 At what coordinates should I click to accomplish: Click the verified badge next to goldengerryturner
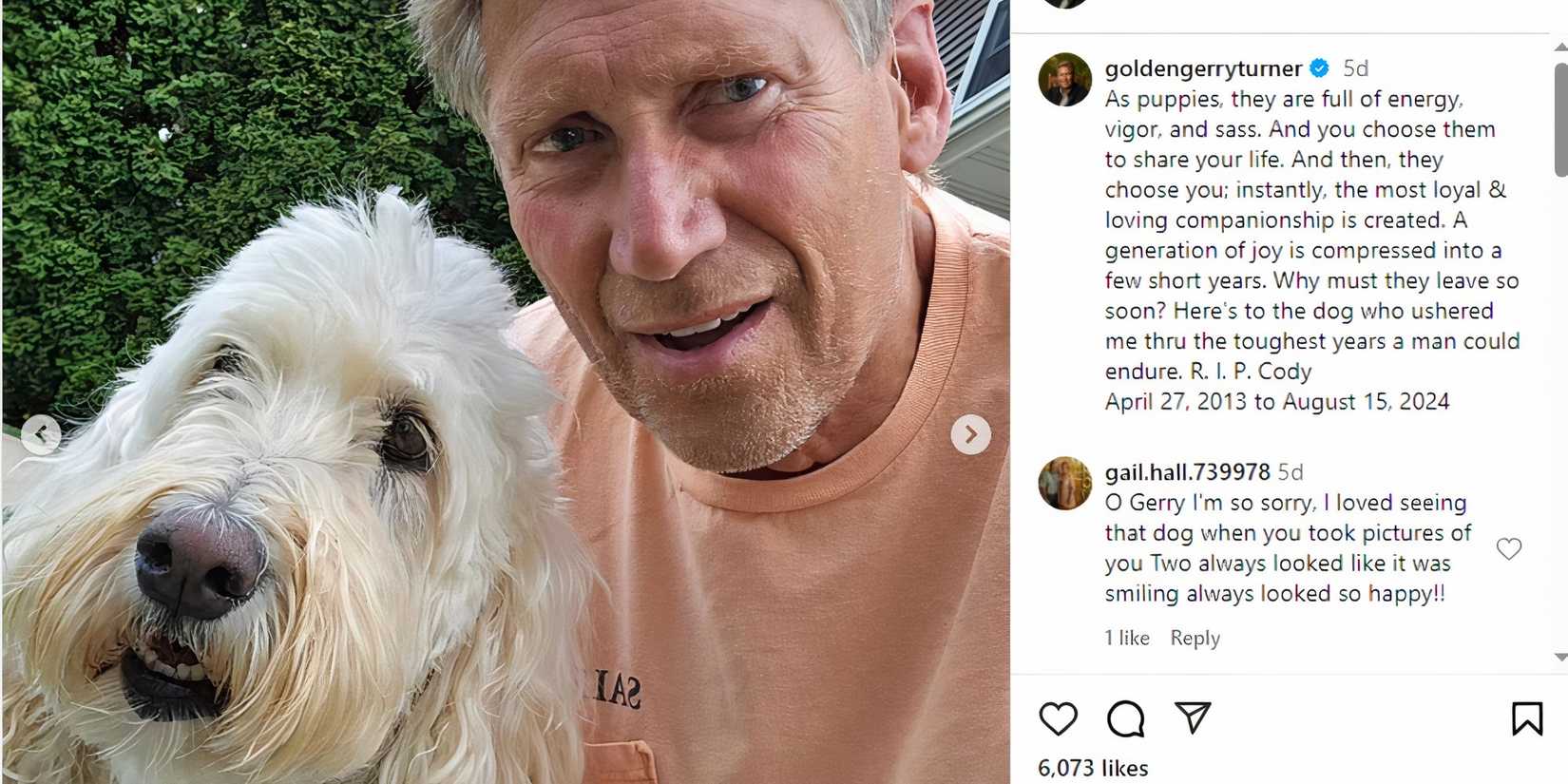click(x=1319, y=67)
